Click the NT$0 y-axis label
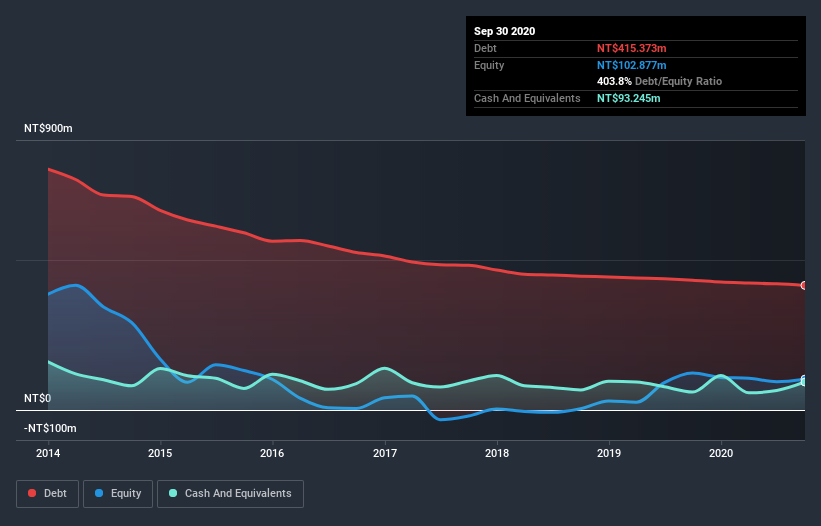Image resolution: width=821 pixels, height=526 pixels. coord(38,398)
